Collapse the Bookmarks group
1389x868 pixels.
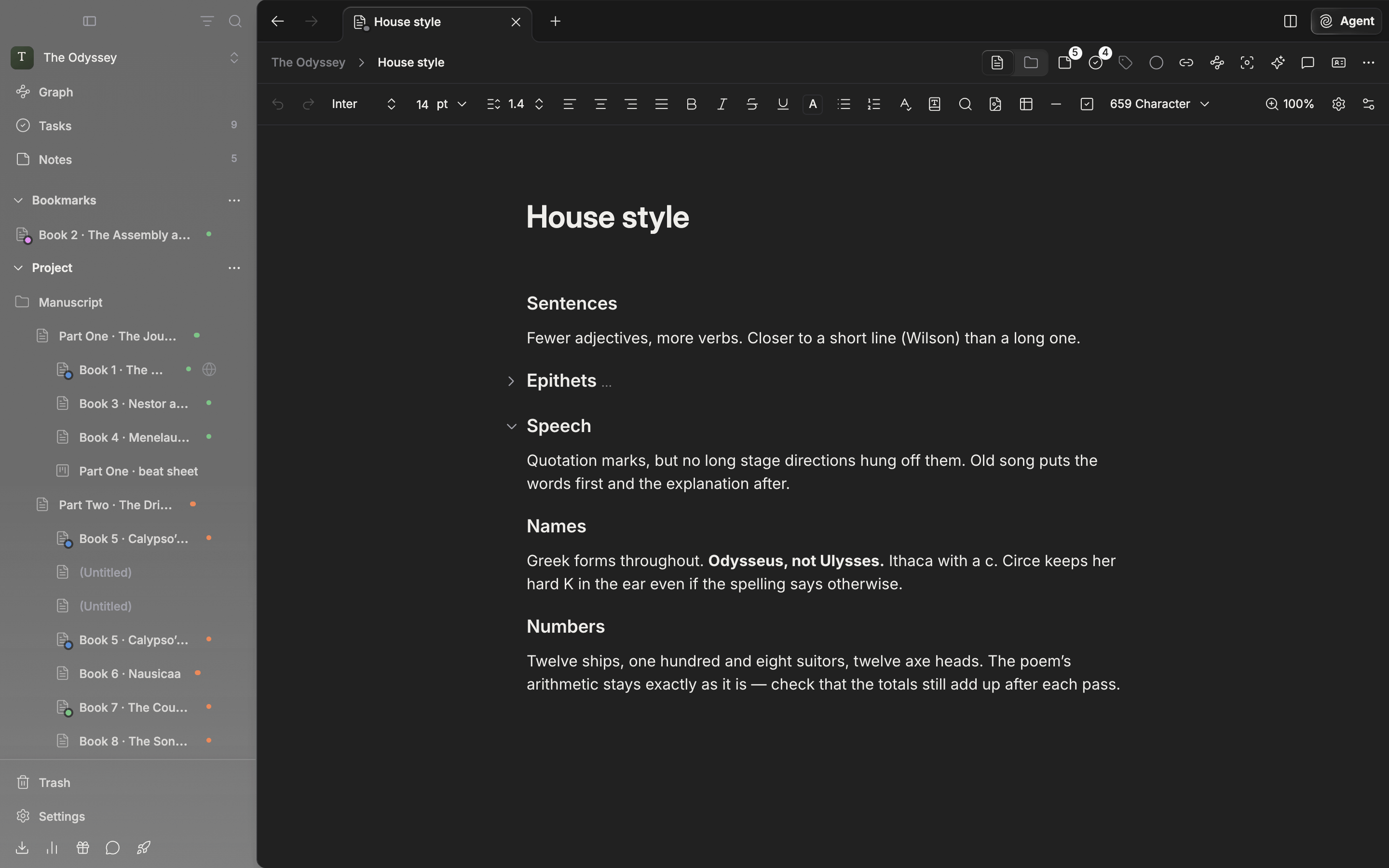click(x=18, y=200)
